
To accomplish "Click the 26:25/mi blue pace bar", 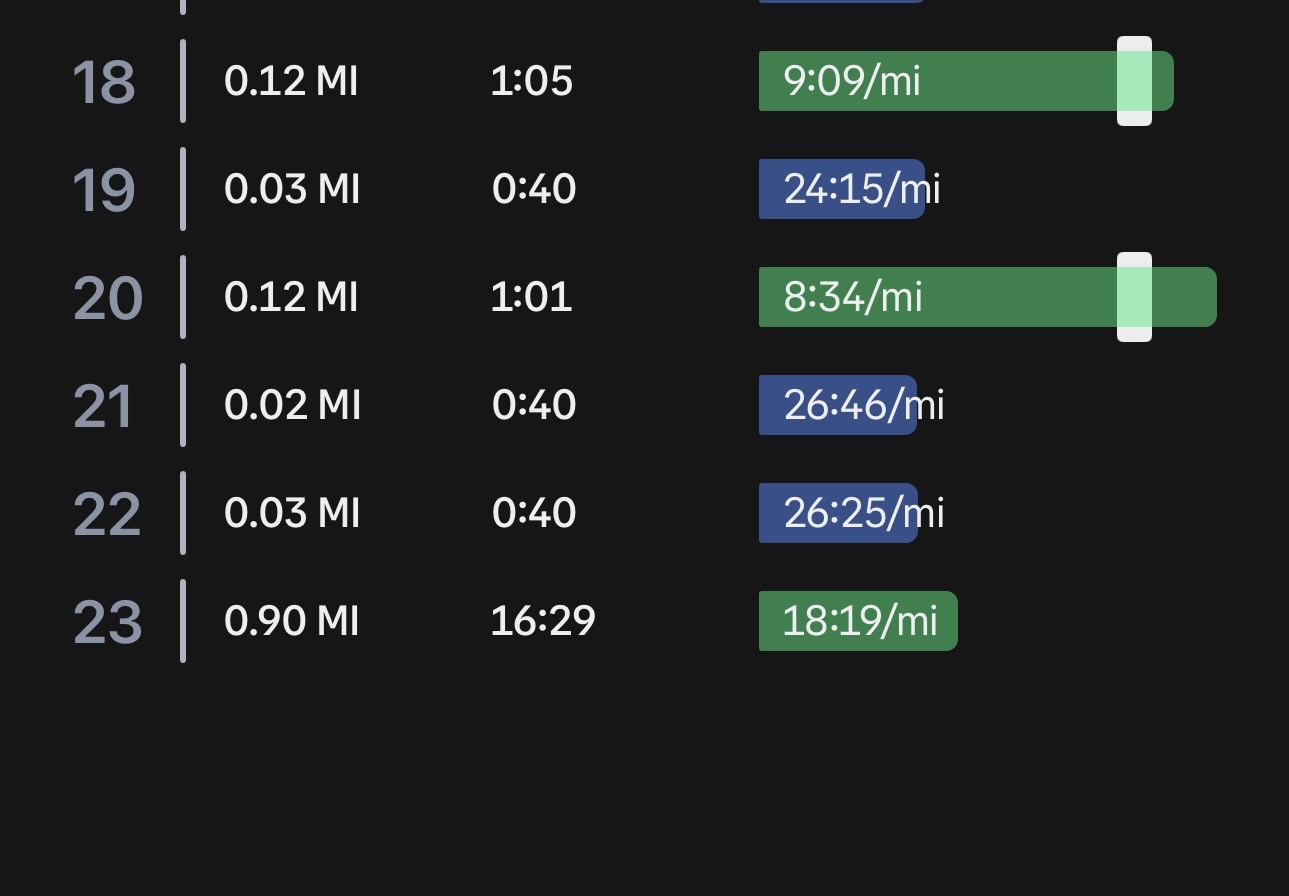I will click(838, 513).
